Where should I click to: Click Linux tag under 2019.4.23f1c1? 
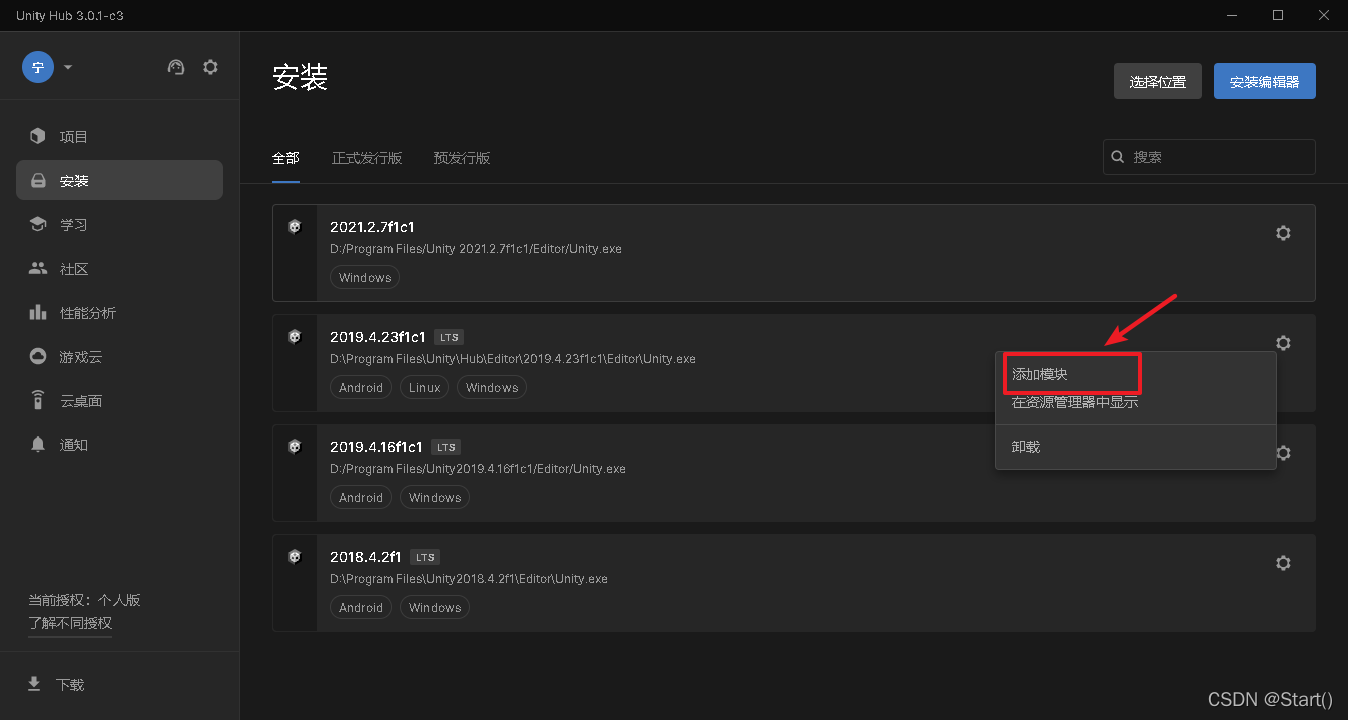(x=425, y=388)
